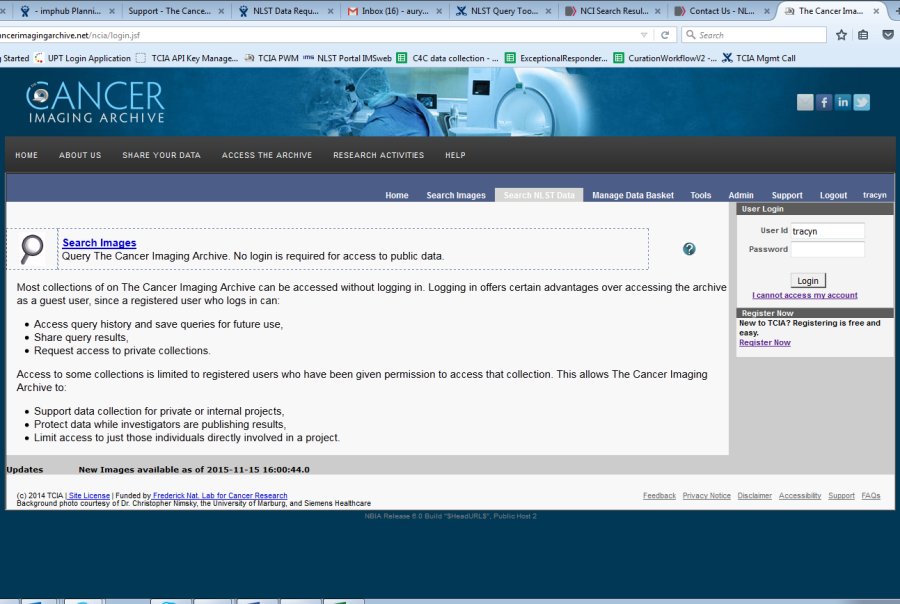Switch to the Gmail 'Inbox (16)' tab
The height and width of the screenshot is (604, 900).
[x=394, y=11]
